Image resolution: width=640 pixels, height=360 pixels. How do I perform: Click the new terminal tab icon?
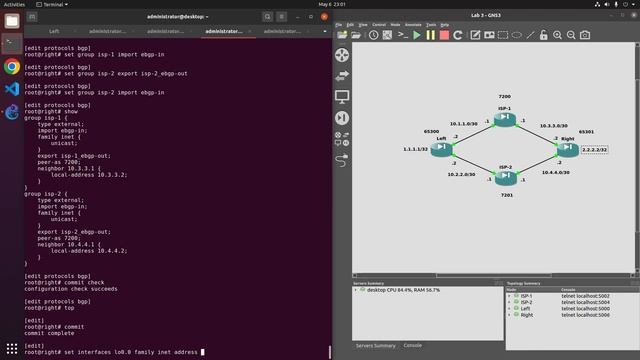coord(32,17)
